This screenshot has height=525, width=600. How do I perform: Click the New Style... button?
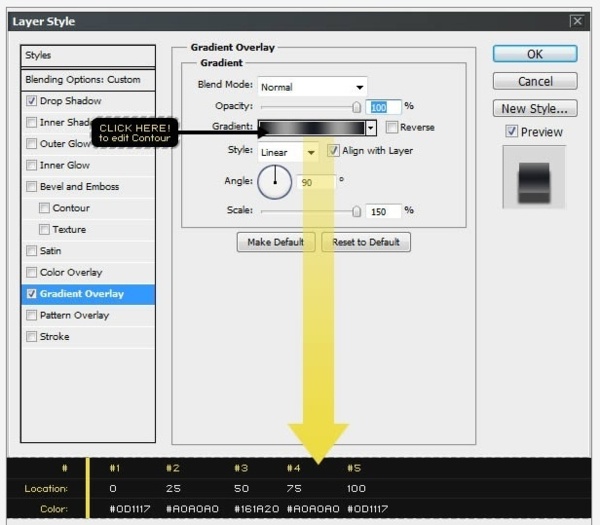pyautogui.click(x=535, y=109)
